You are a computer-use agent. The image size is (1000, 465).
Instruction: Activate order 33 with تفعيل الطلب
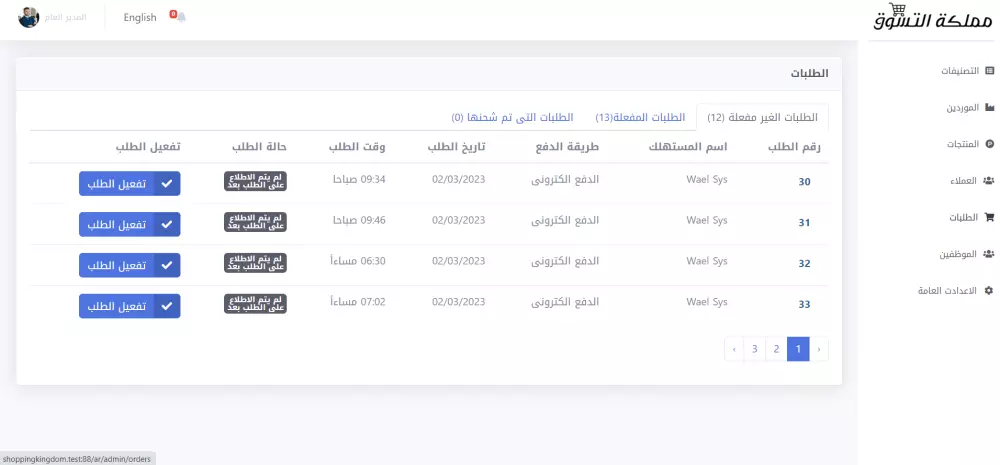point(129,306)
